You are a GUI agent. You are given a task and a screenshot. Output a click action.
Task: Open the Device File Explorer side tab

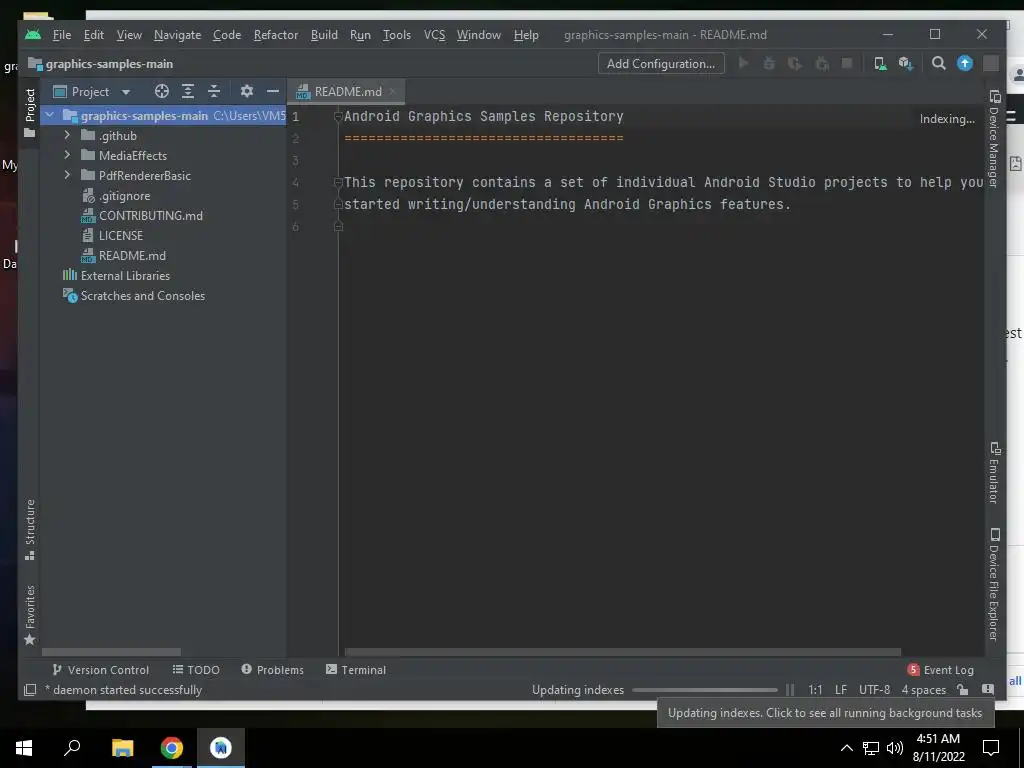pos(994,584)
